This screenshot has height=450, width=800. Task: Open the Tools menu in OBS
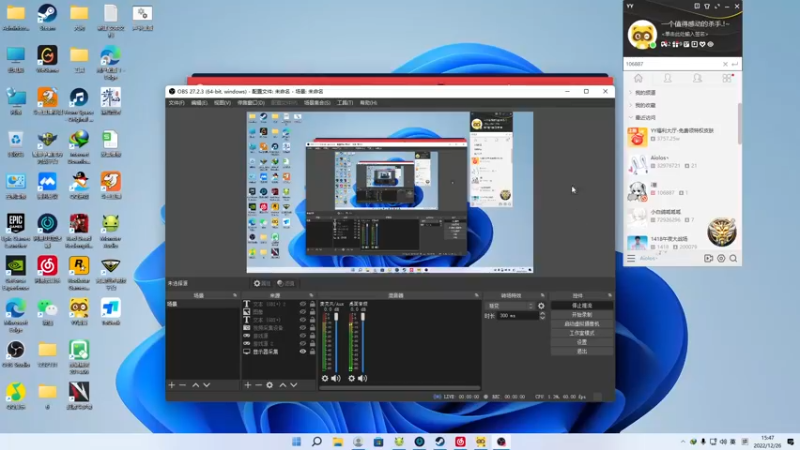coord(345,103)
